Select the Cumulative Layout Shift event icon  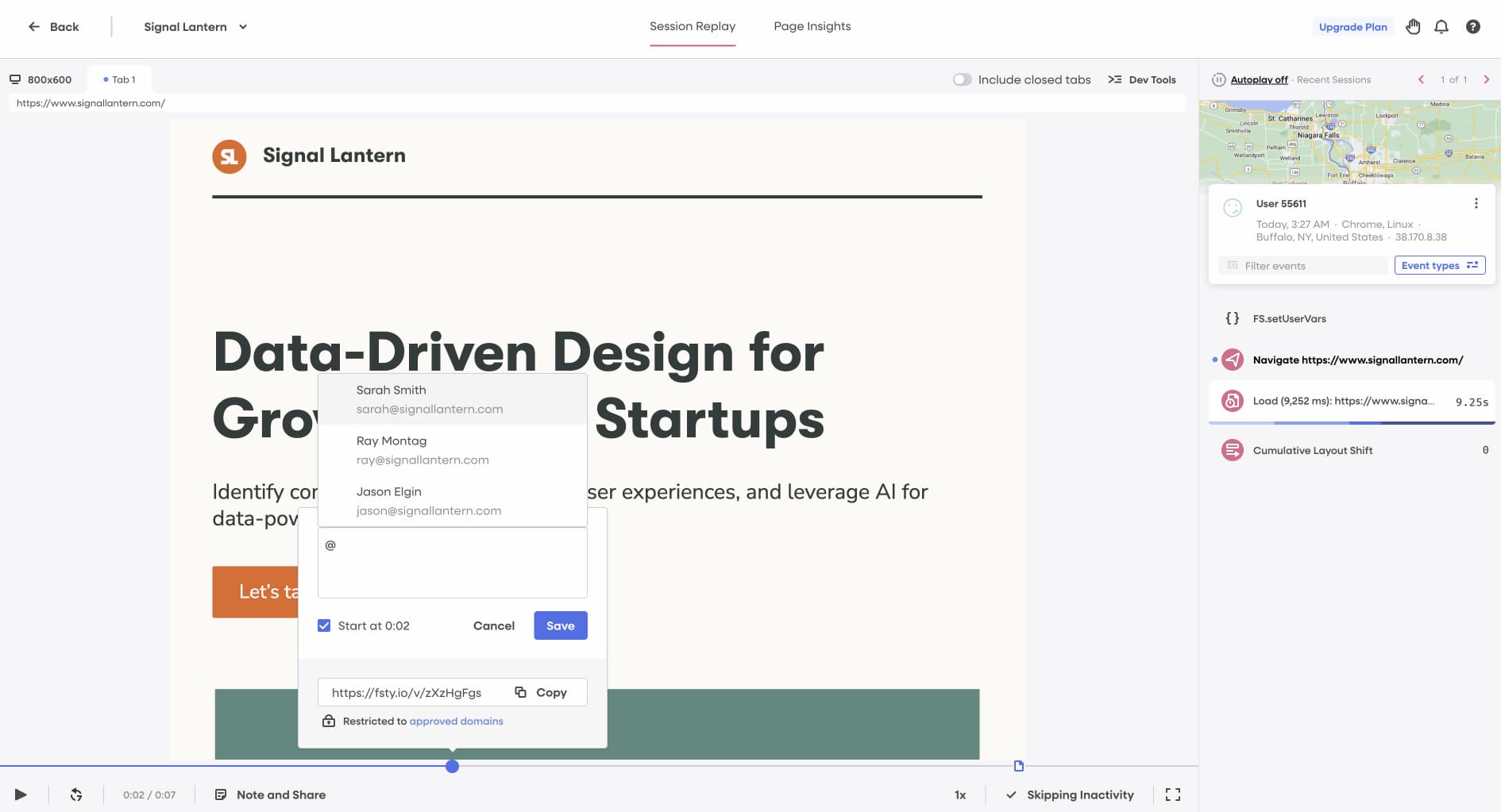1232,450
